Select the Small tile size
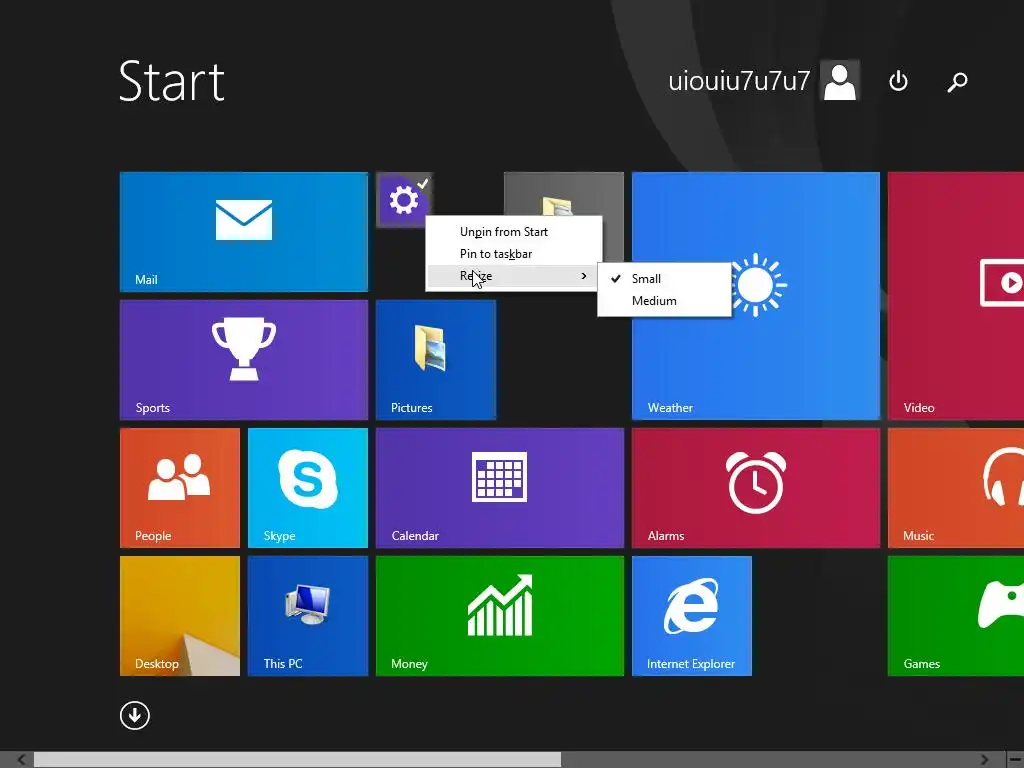This screenshot has width=1024, height=768. click(664, 279)
